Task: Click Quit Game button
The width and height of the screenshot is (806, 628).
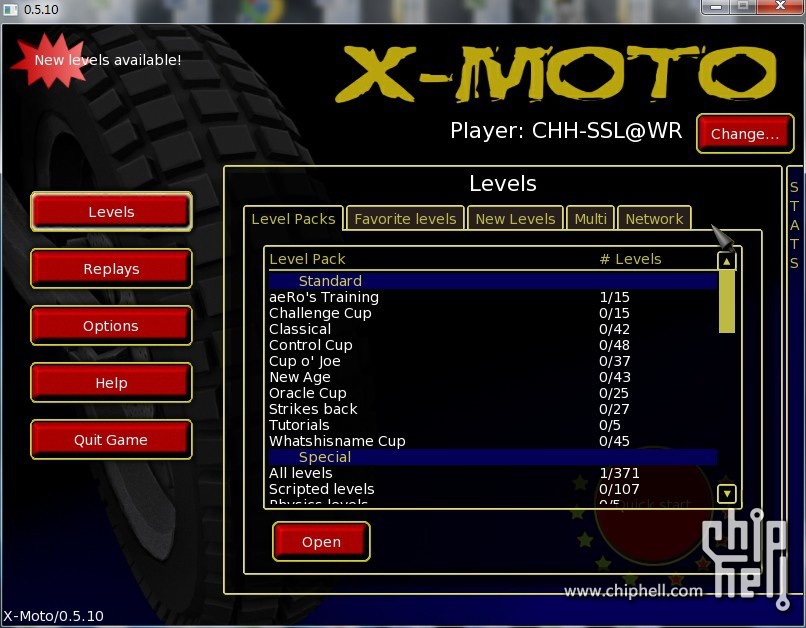Action: [x=111, y=440]
